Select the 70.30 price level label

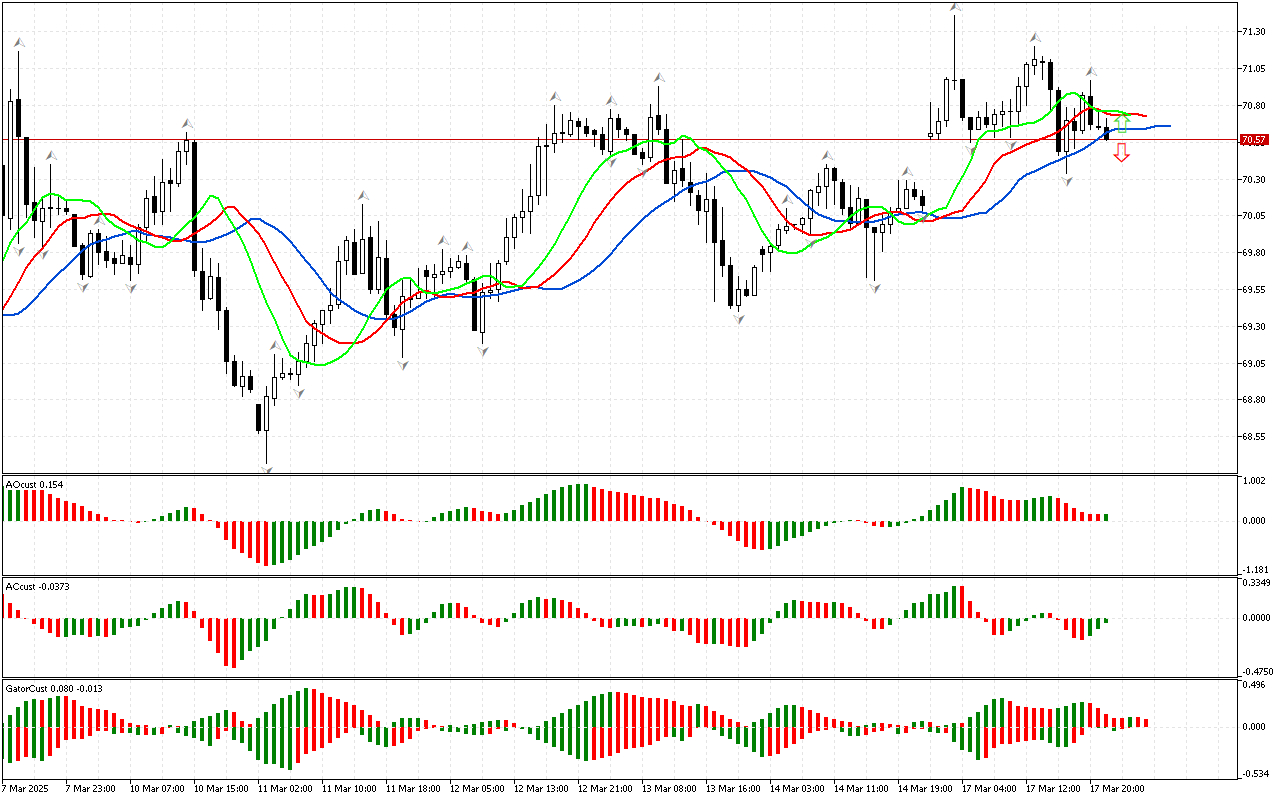coord(1253,180)
